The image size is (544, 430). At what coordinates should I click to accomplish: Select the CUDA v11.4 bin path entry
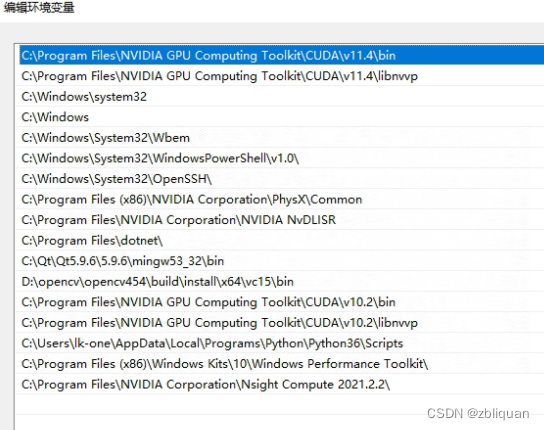(x=282, y=56)
